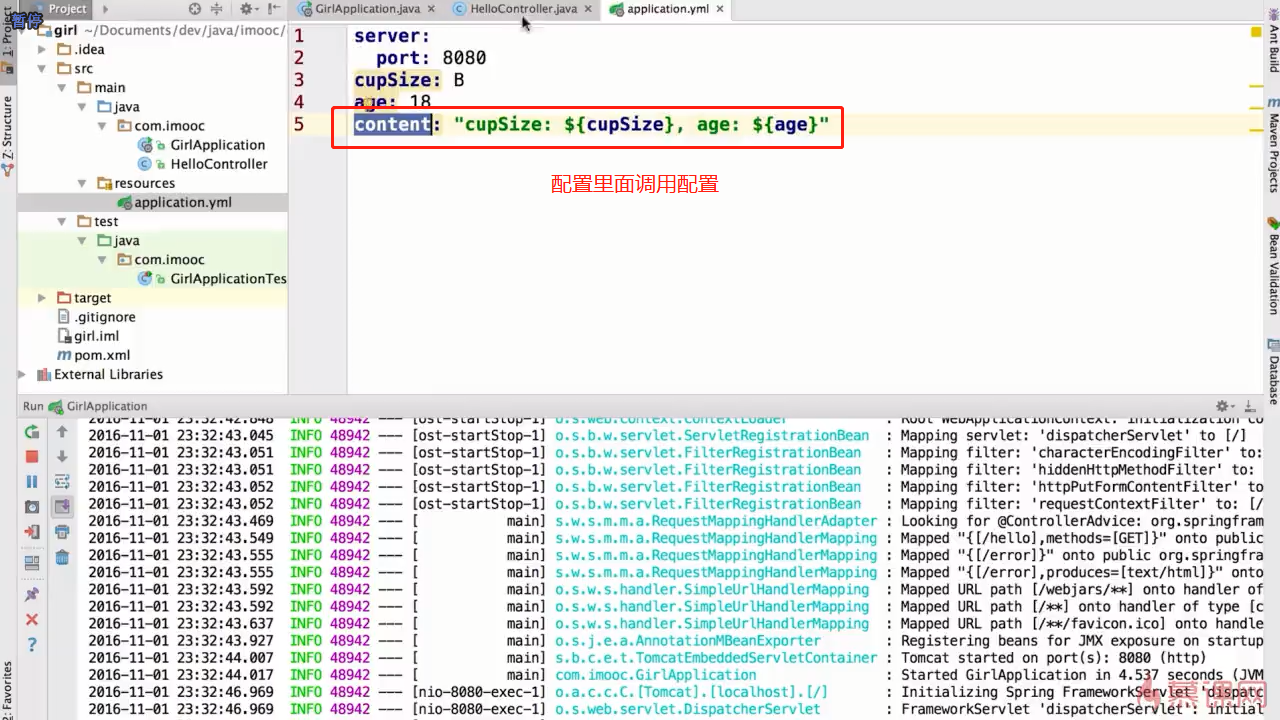1280x720 pixels.
Task: Open Bean Validation tool window
Action: [x=1273, y=266]
